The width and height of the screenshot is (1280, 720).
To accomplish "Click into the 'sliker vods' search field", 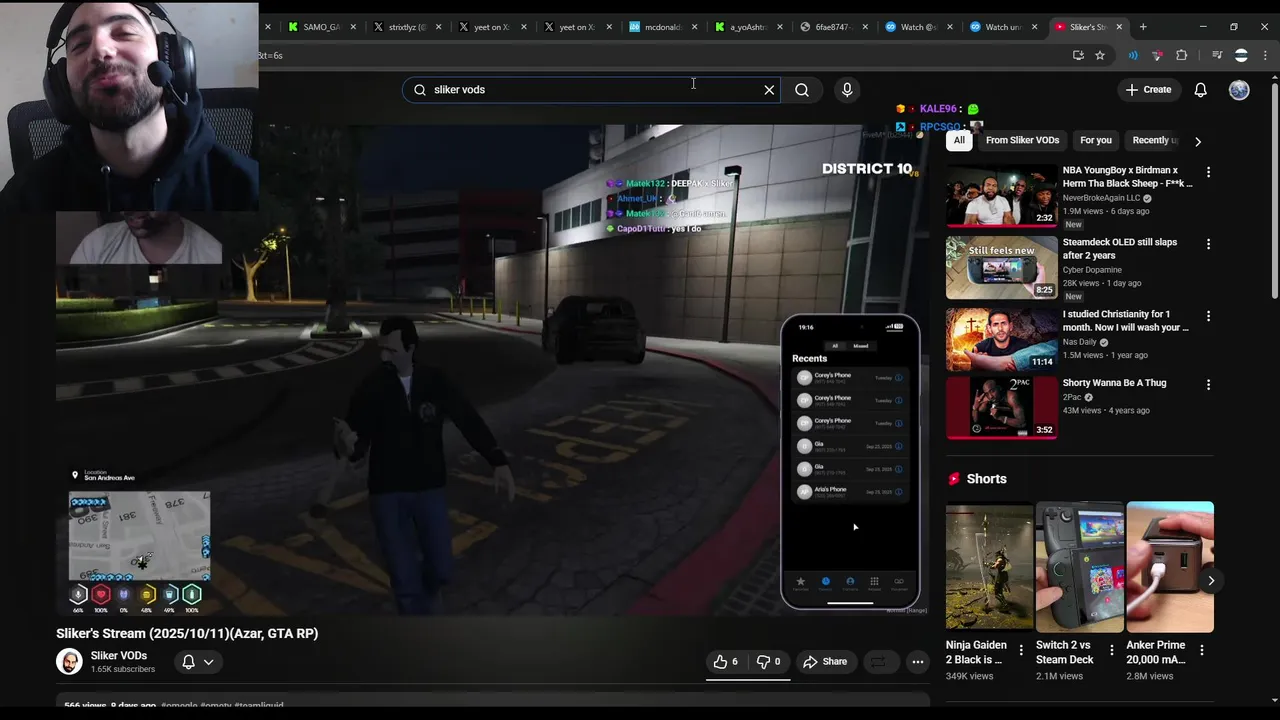I will [x=590, y=90].
